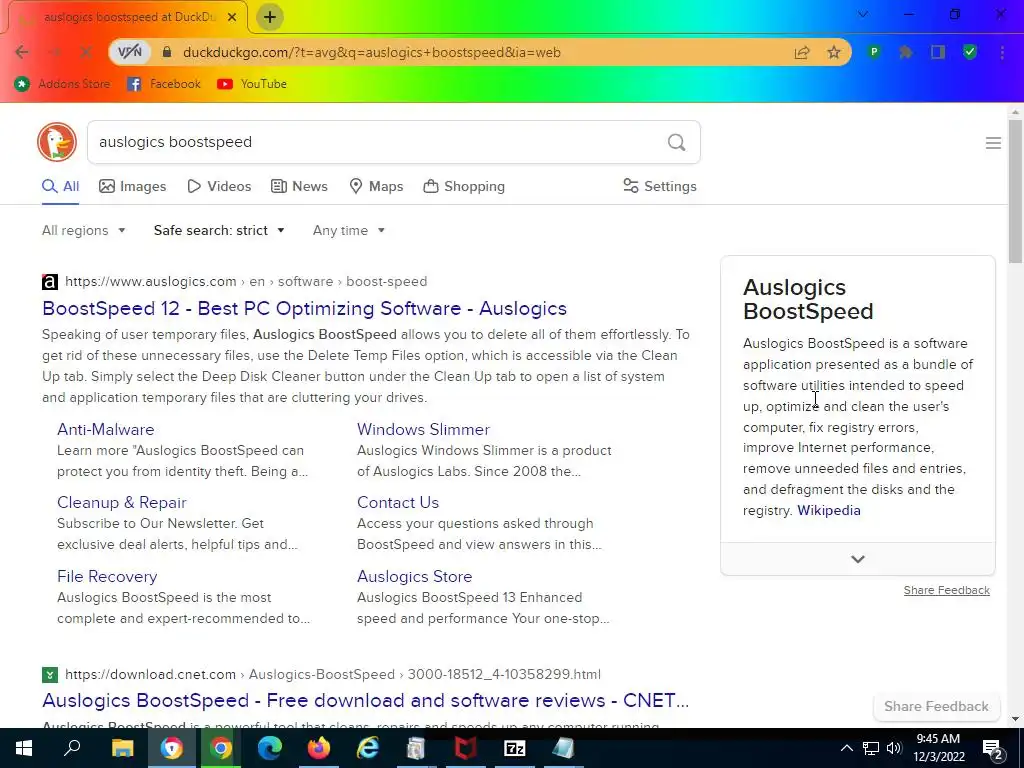
Task: Expand the All regions dropdown
Action: click(x=84, y=231)
